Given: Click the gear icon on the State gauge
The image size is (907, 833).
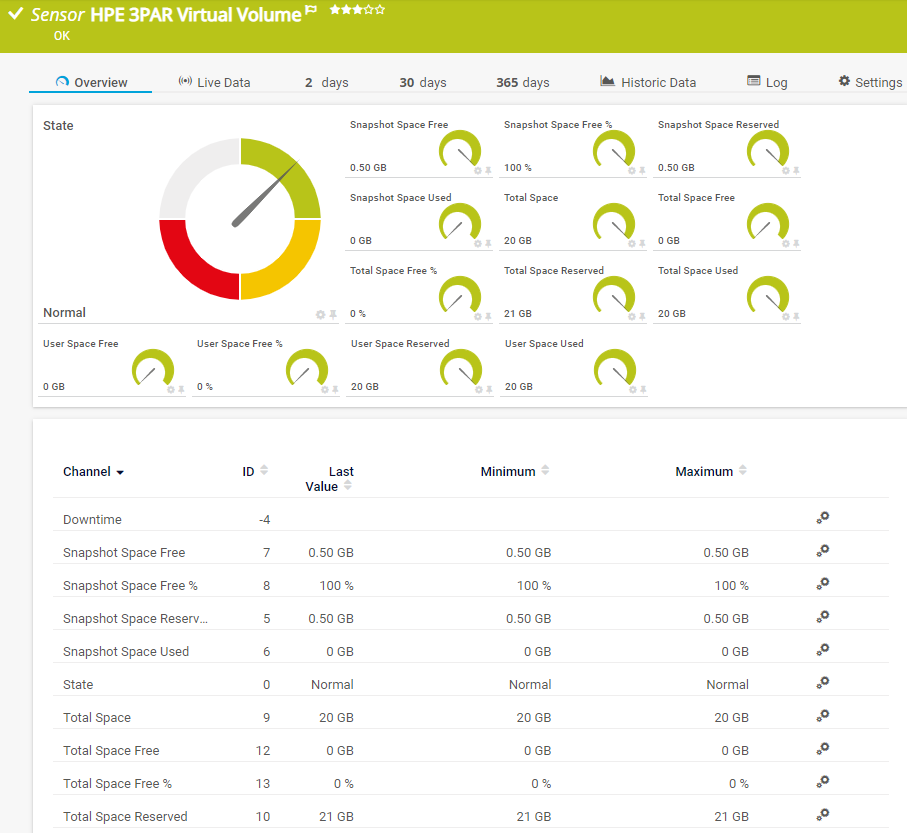Looking at the screenshot, I should click(321, 315).
